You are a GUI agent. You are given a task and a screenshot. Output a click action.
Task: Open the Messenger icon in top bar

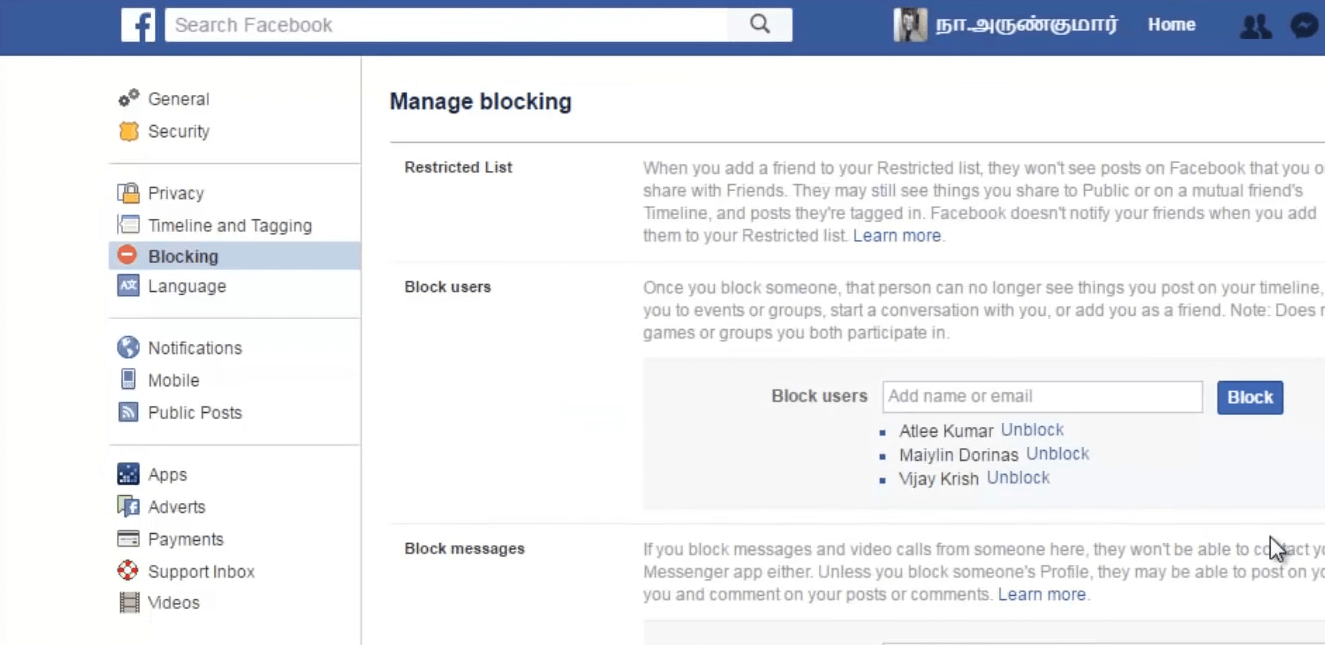[x=1304, y=26]
